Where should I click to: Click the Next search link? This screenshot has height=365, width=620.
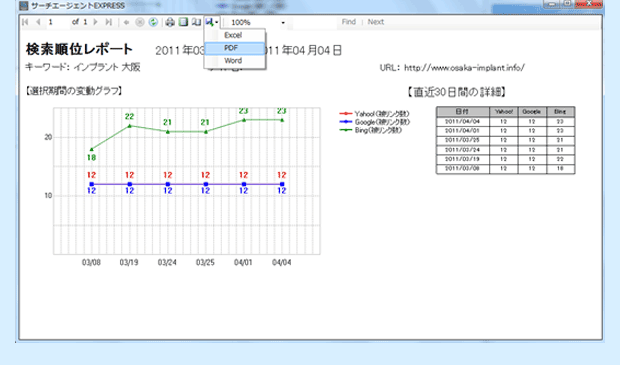point(376,22)
